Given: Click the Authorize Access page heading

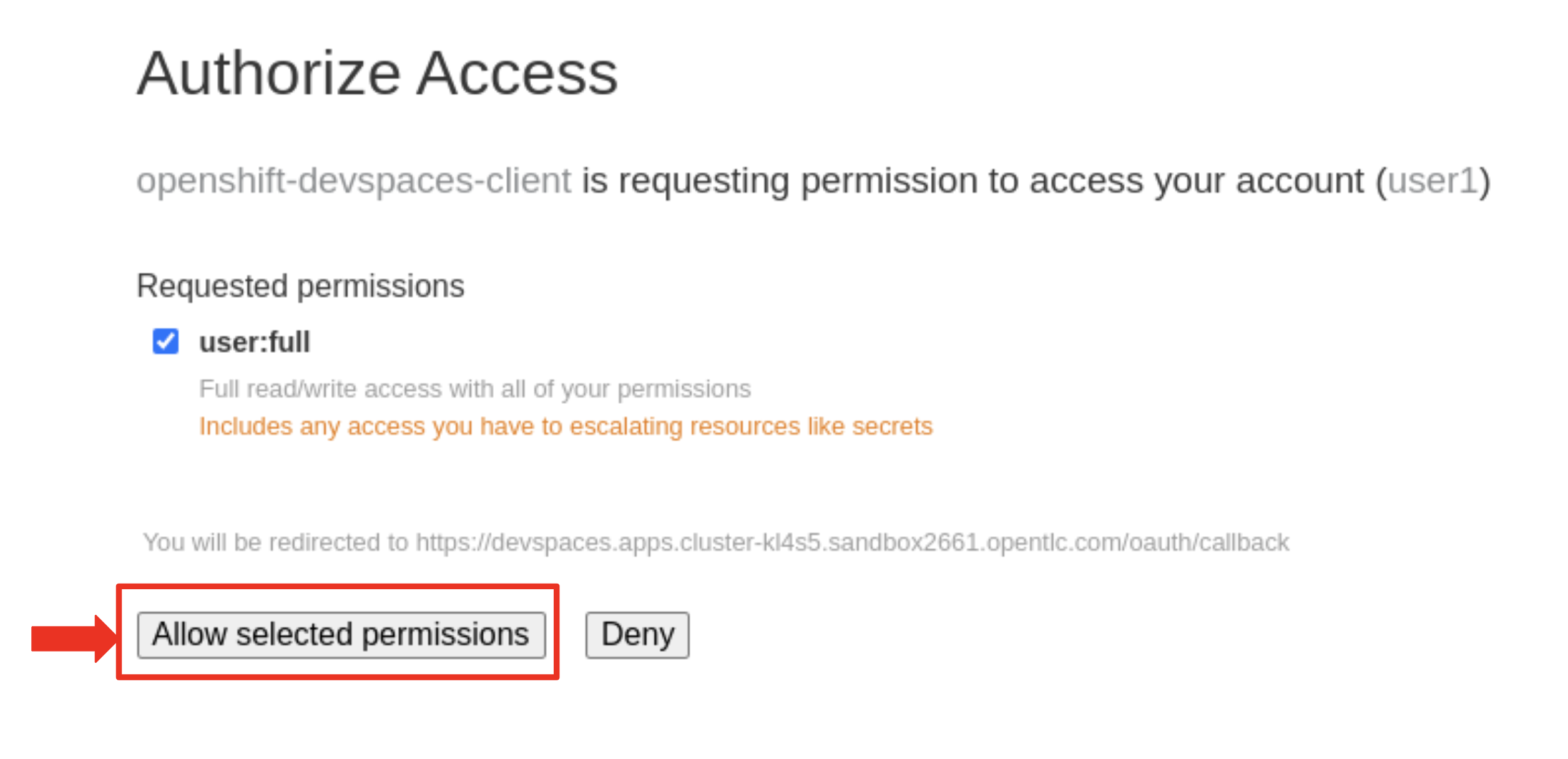Looking at the screenshot, I should click(x=377, y=74).
